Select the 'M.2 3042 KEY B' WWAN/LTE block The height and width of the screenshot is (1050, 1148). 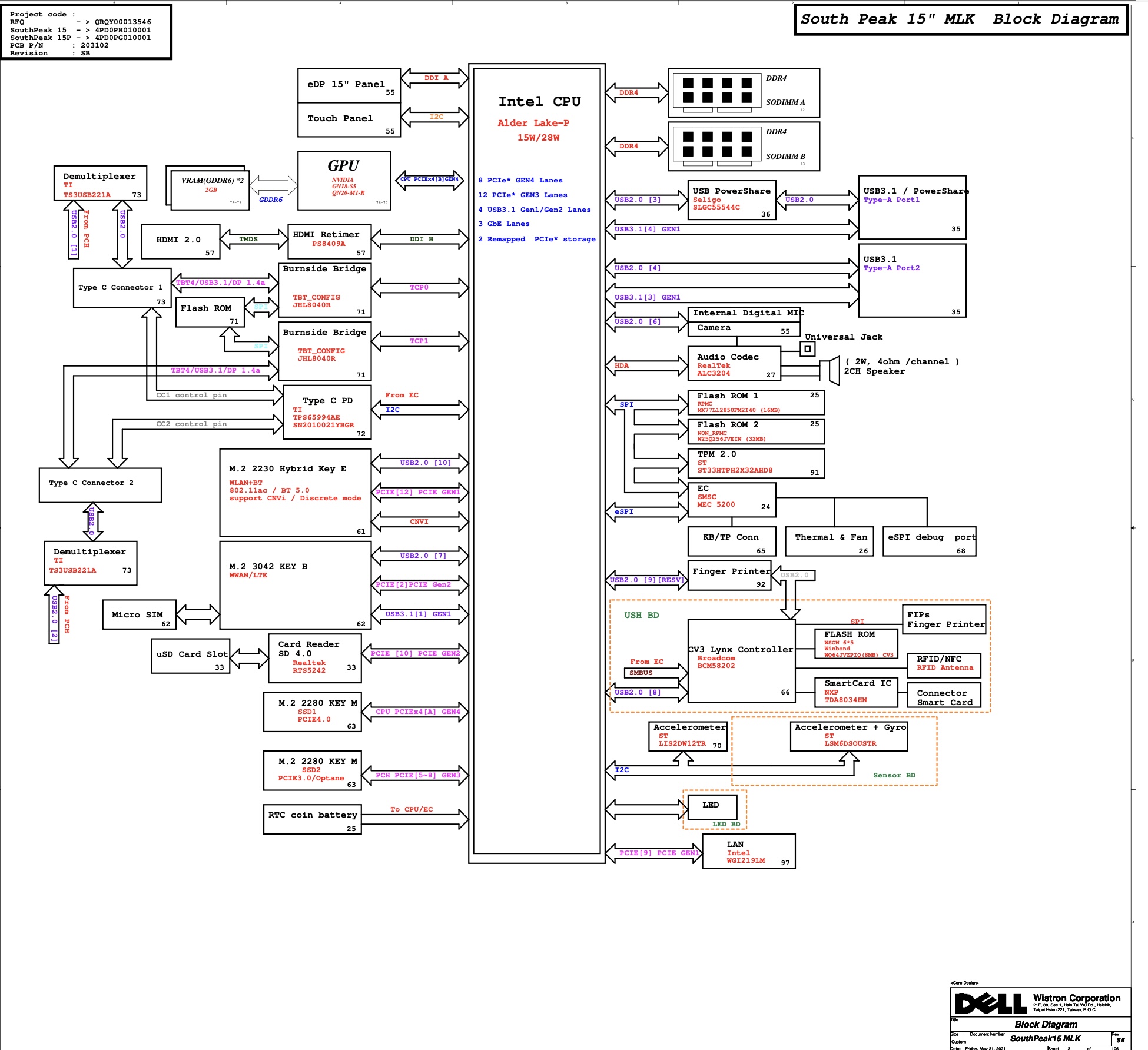(x=296, y=585)
